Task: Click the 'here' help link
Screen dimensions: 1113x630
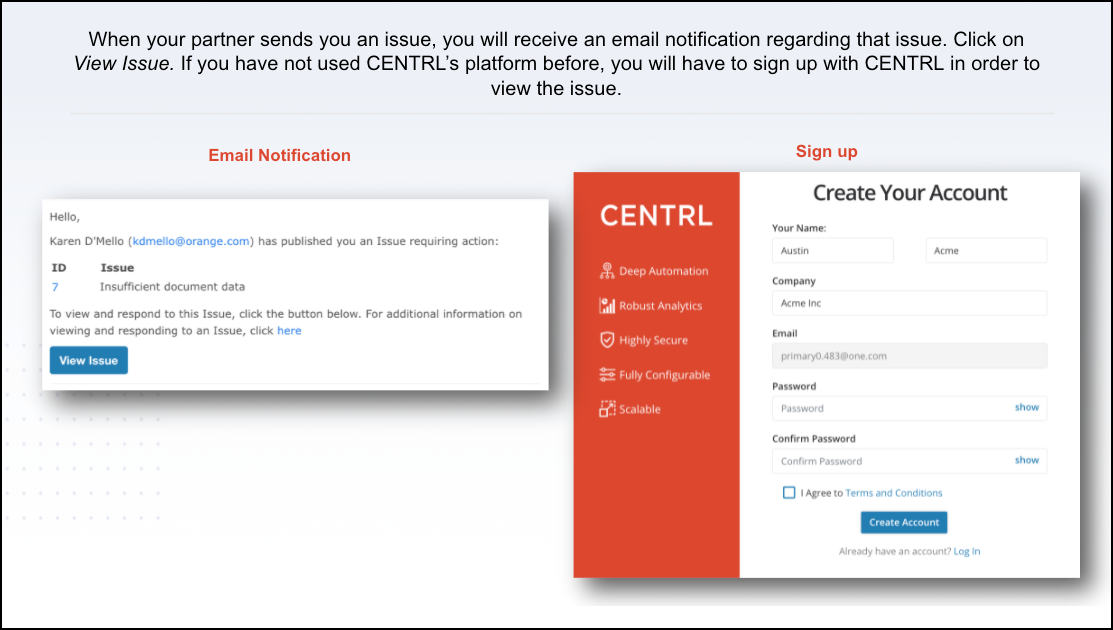Action: point(289,331)
